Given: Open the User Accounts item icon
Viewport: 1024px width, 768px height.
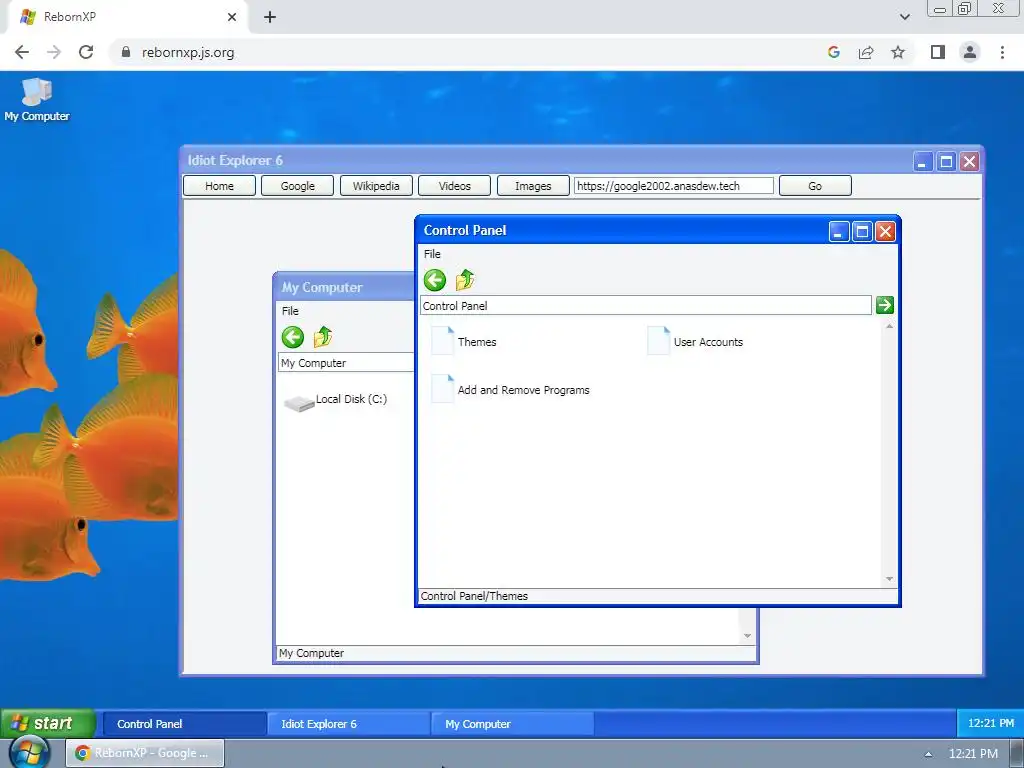Looking at the screenshot, I should pos(658,341).
